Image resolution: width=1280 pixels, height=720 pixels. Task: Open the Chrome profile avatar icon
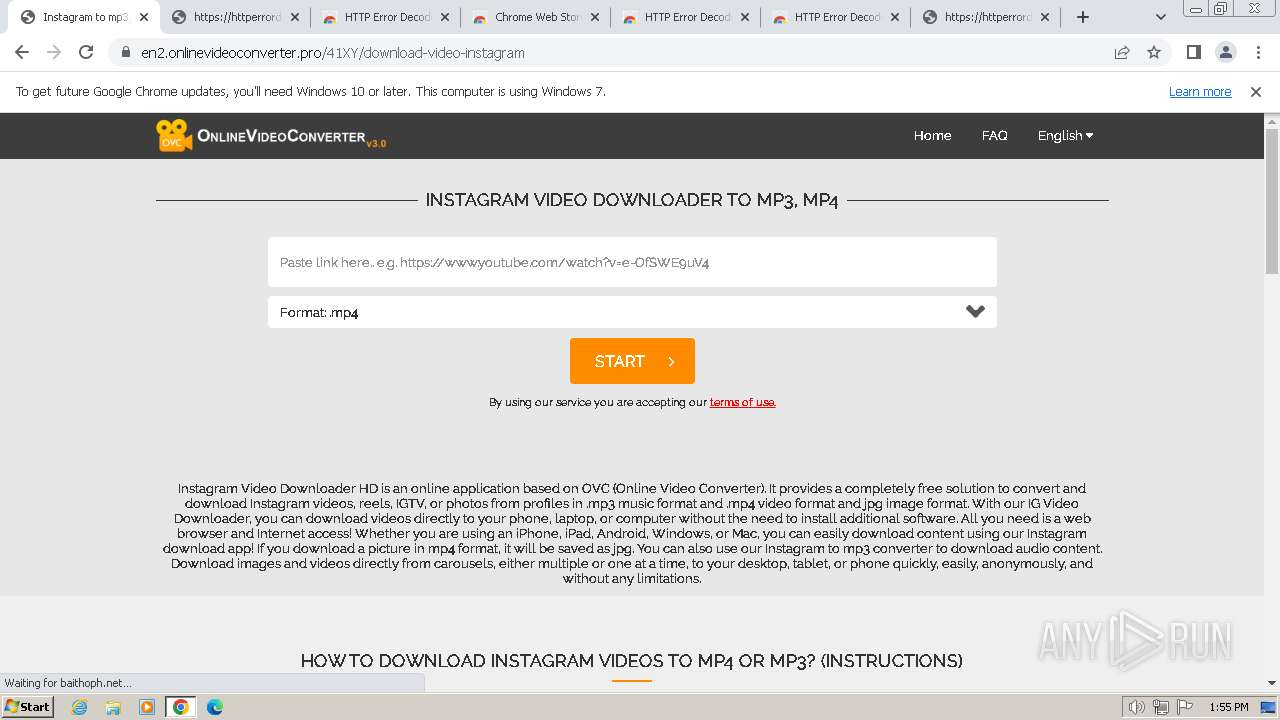pyautogui.click(x=1225, y=52)
